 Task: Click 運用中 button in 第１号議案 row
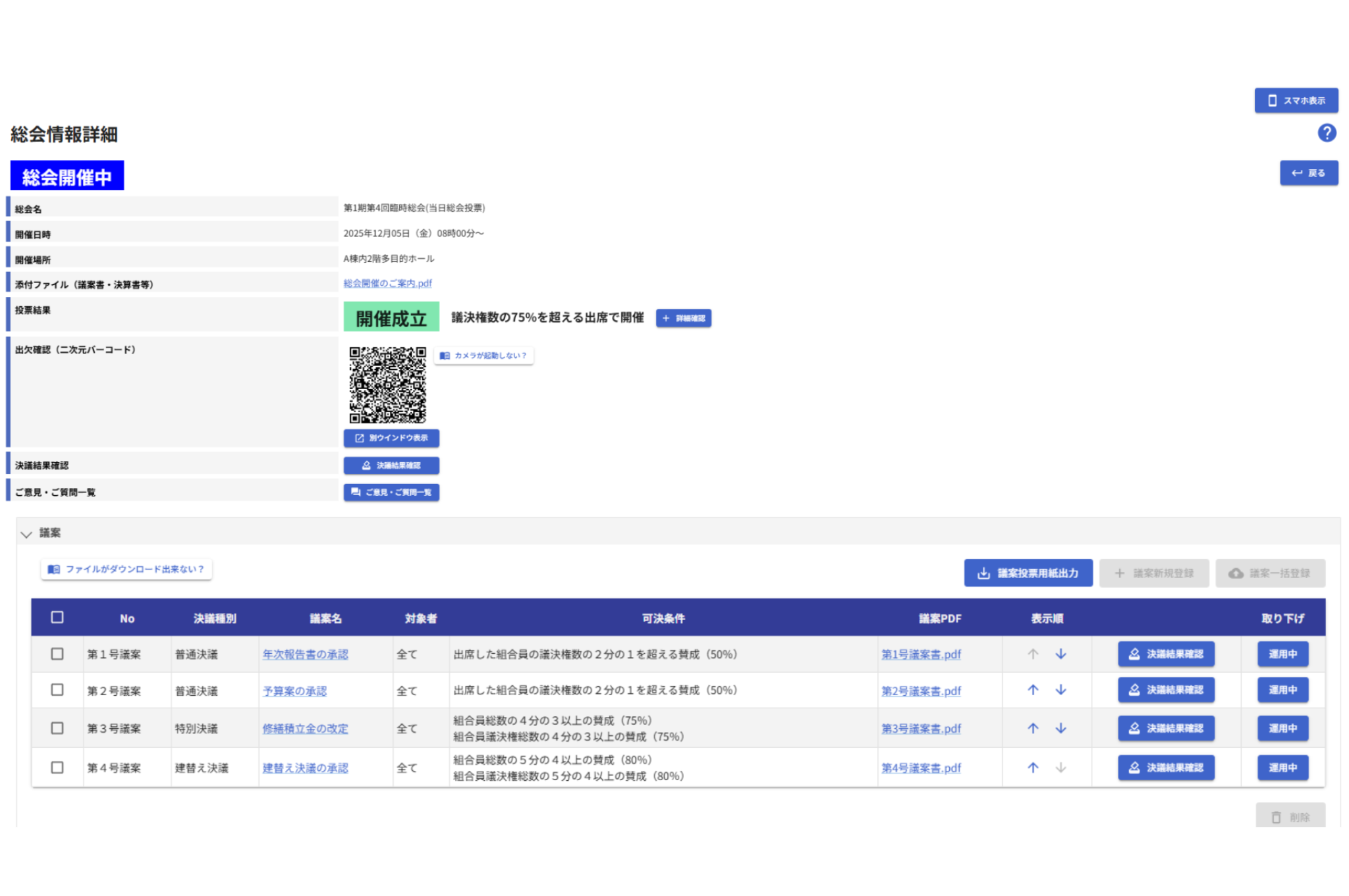[x=1282, y=654]
